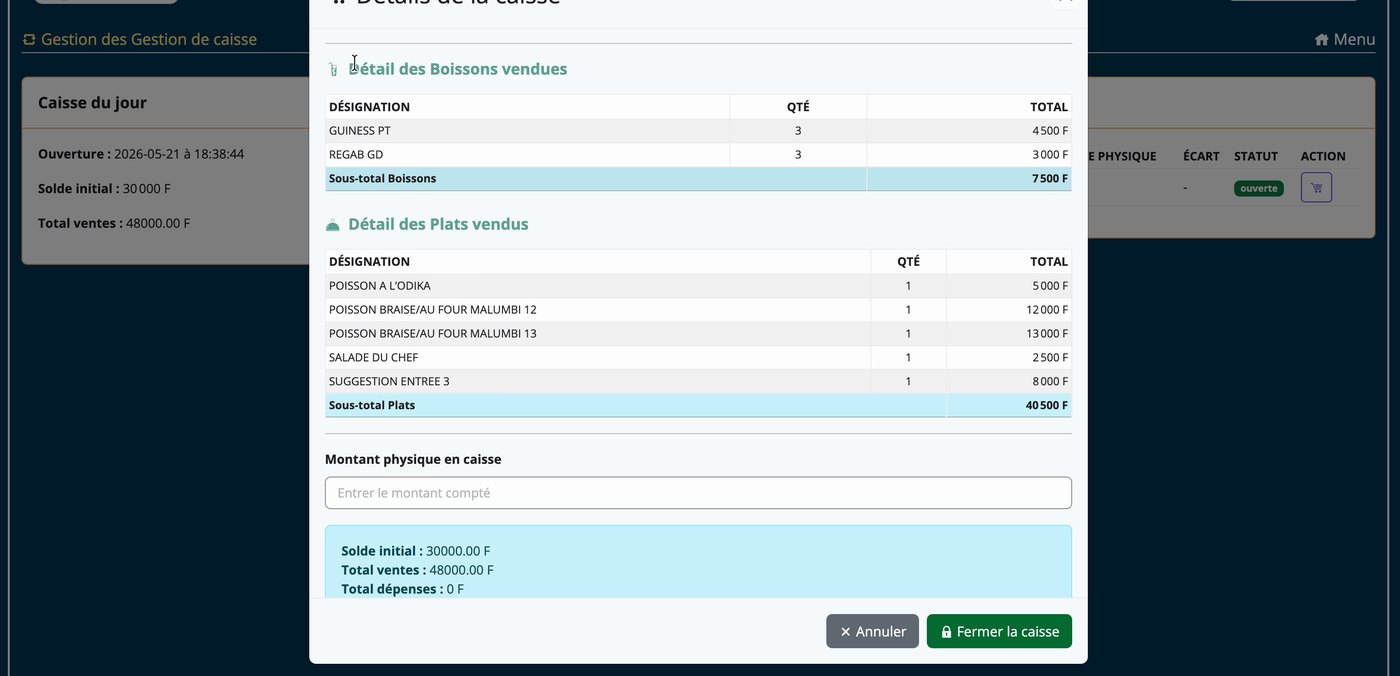Click the ACTION column header

(x=1323, y=156)
